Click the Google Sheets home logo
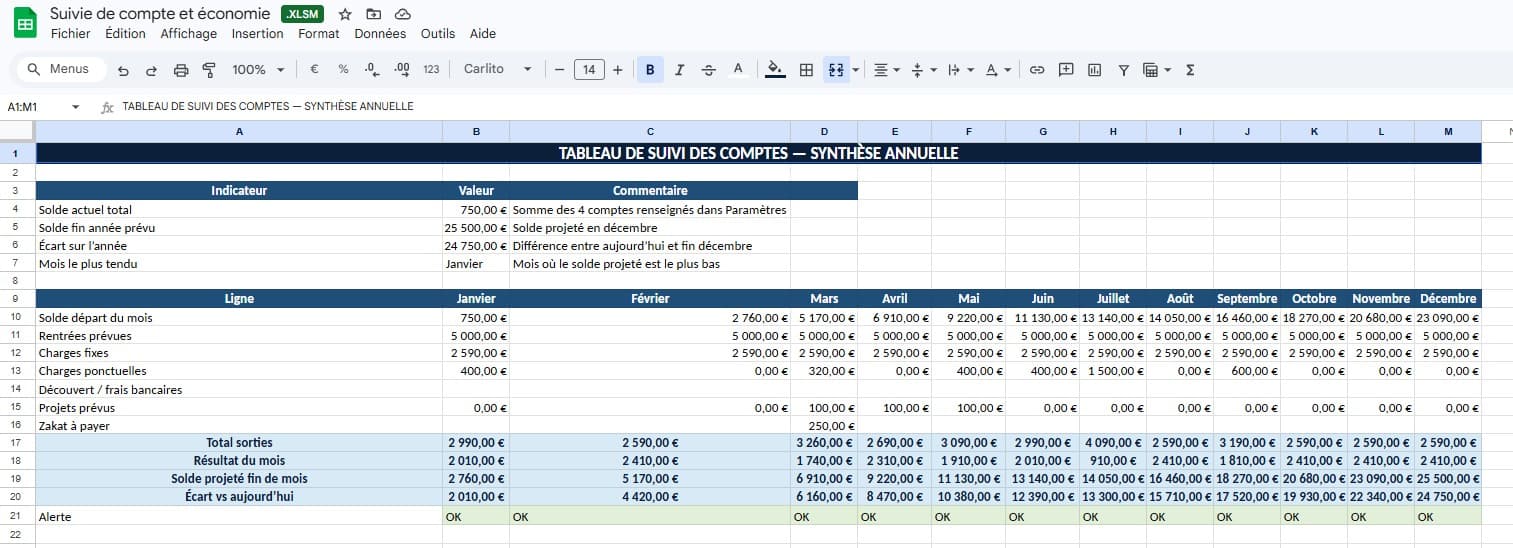 pos(25,22)
